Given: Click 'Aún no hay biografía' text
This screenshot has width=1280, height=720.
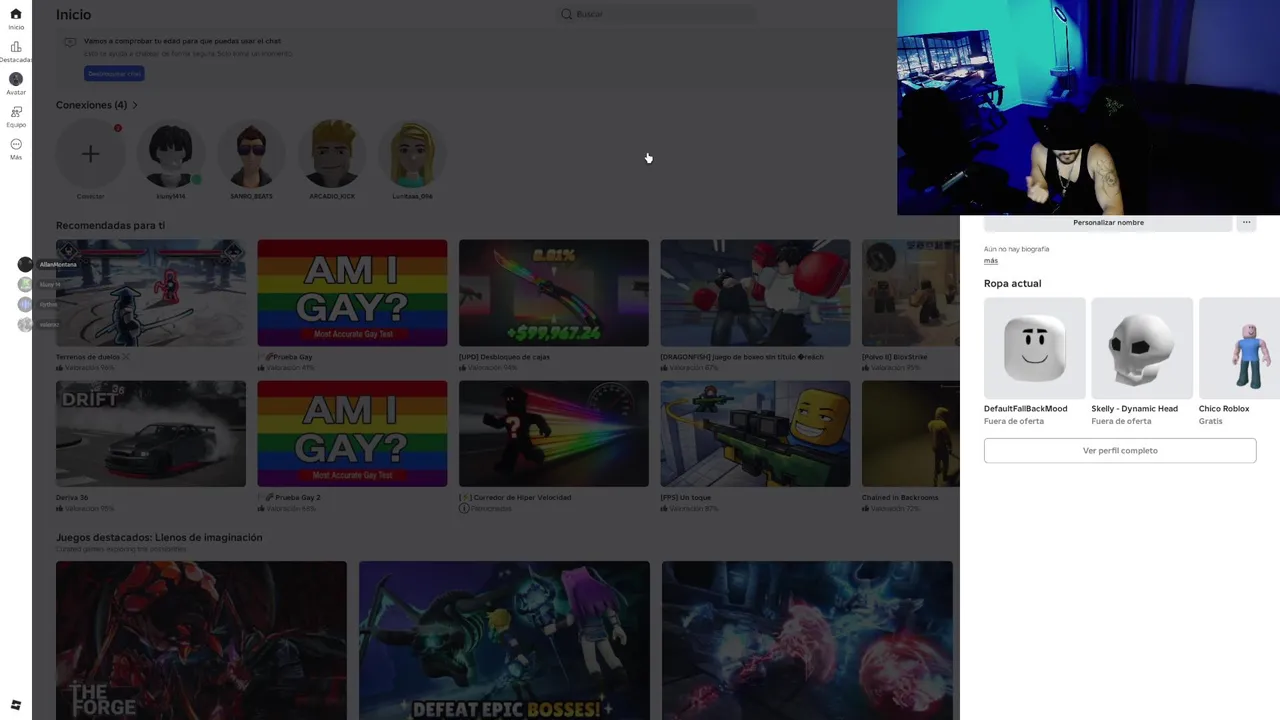Looking at the screenshot, I should point(1016,249).
